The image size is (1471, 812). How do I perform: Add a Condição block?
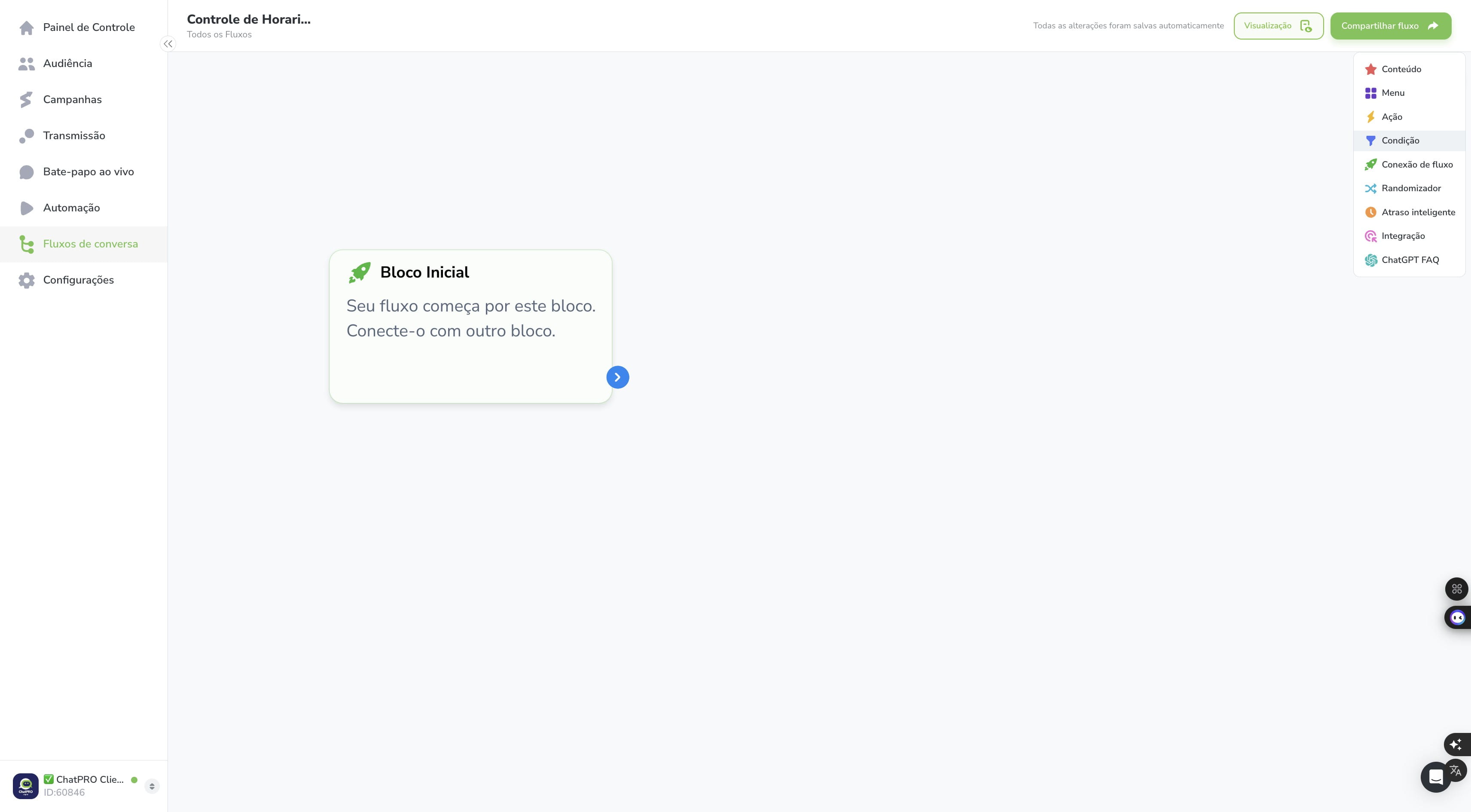(x=1409, y=140)
